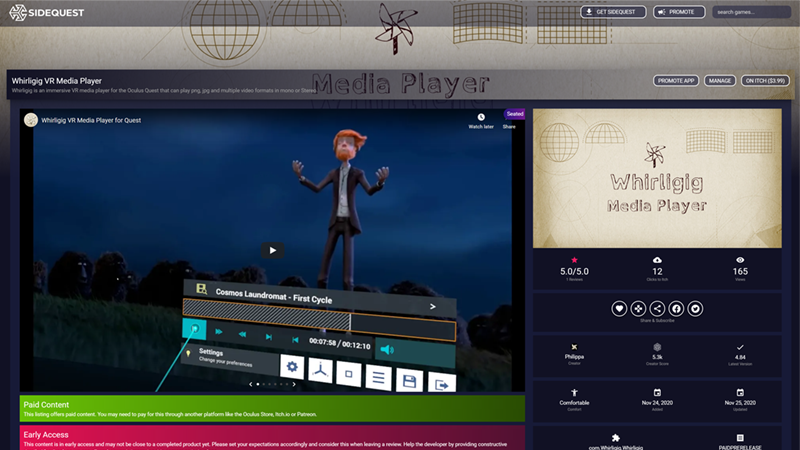Image resolution: width=800 pixels, height=450 pixels.
Task: Click the Whirligig Media Player cover image
Action: point(657,178)
